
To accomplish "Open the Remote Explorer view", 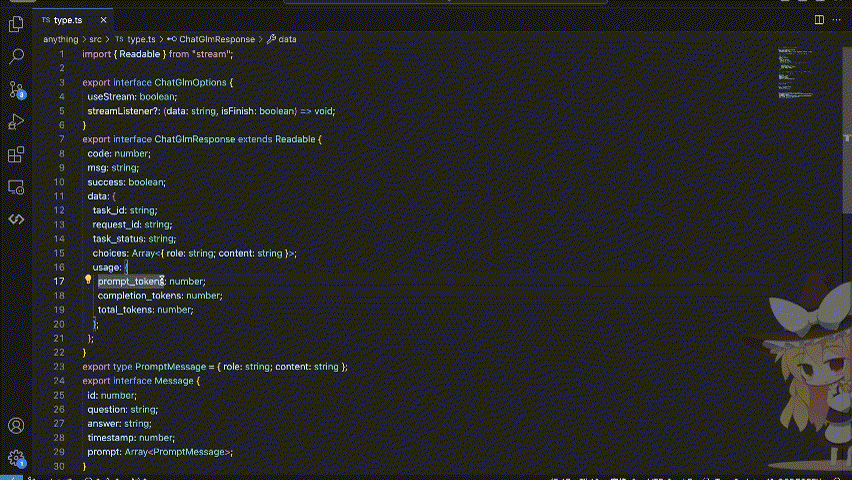I will pyautogui.click(x=16, y=187).
